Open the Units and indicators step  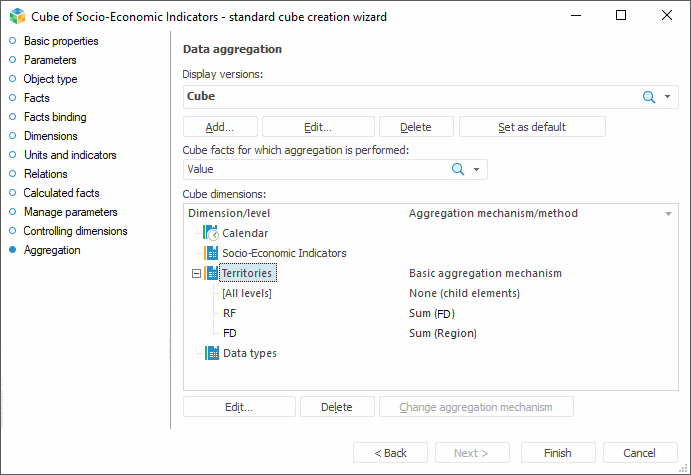coord(70,155)
